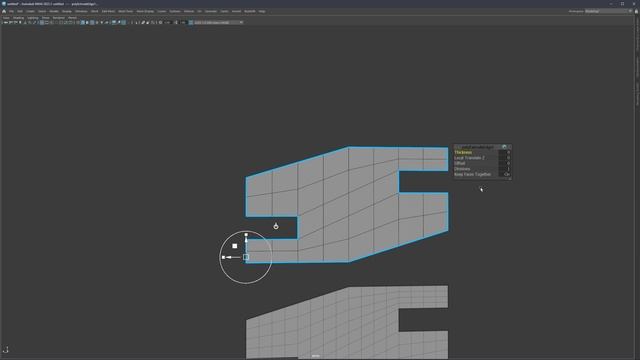Open the File menu
Viewport: 640px width, 360px height.
(x=11, y=11)
